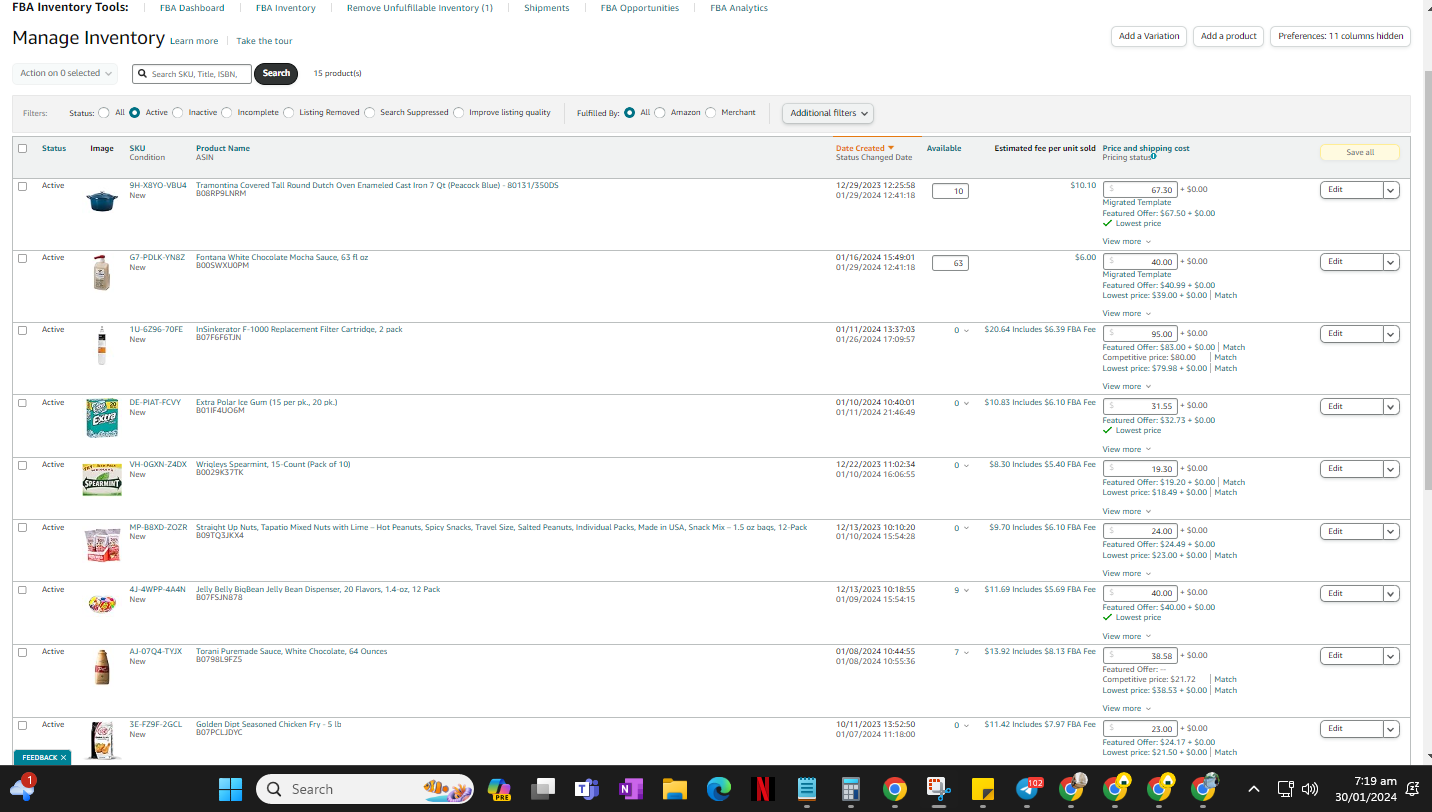
Task: Click the black Search button
Action: coord(277,73)
